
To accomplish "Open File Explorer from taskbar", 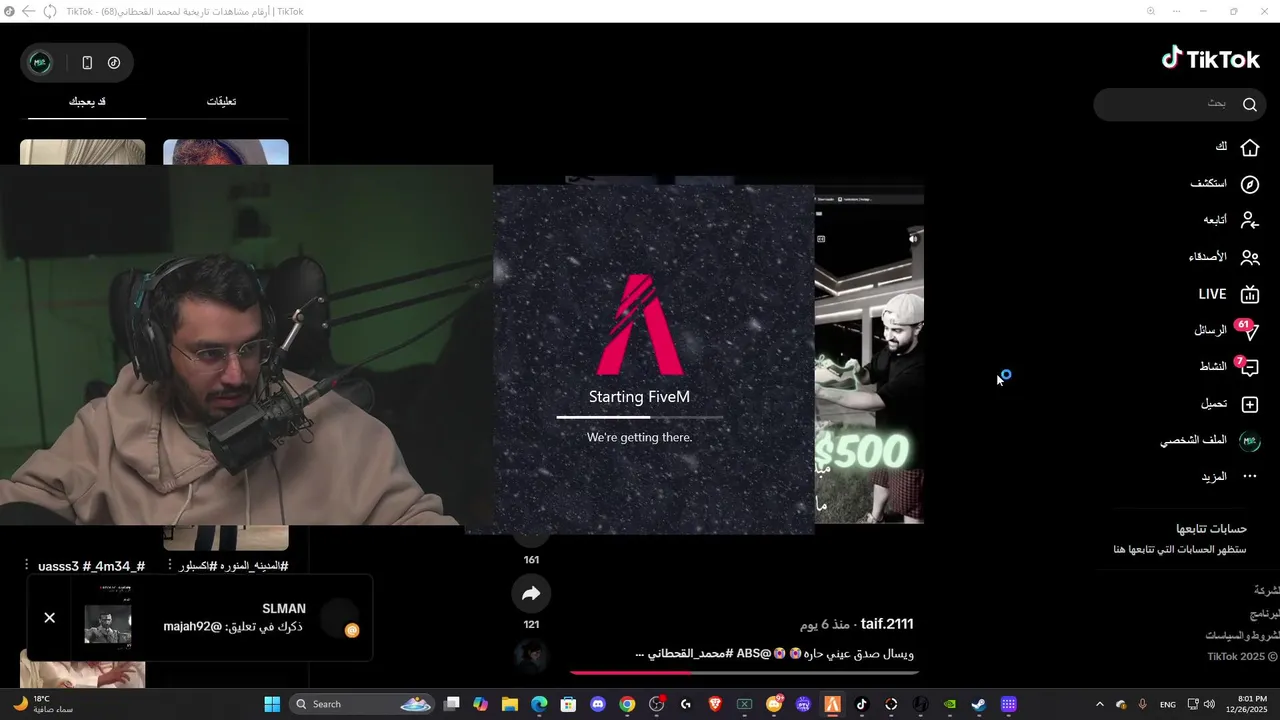I will tap(510, 704).
